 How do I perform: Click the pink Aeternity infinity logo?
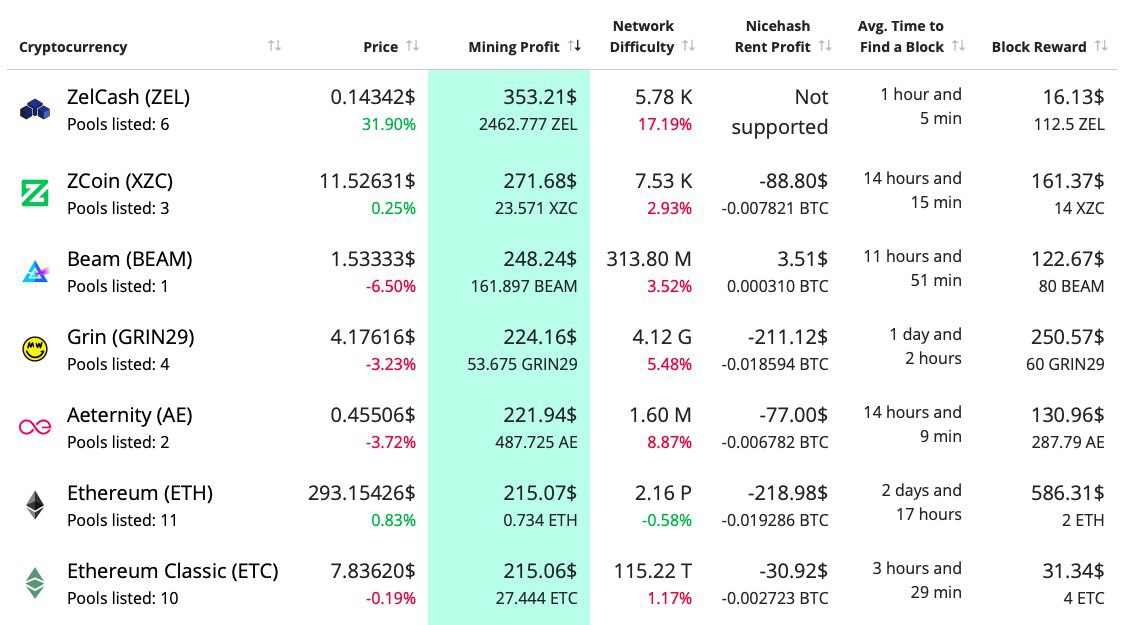coord(35,427)
